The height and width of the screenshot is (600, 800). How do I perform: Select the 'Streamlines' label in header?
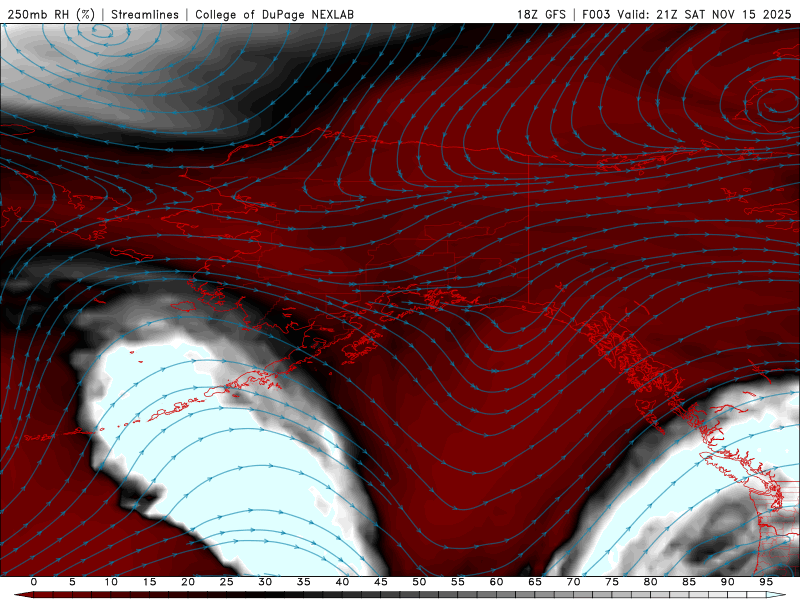pos(145,14)
